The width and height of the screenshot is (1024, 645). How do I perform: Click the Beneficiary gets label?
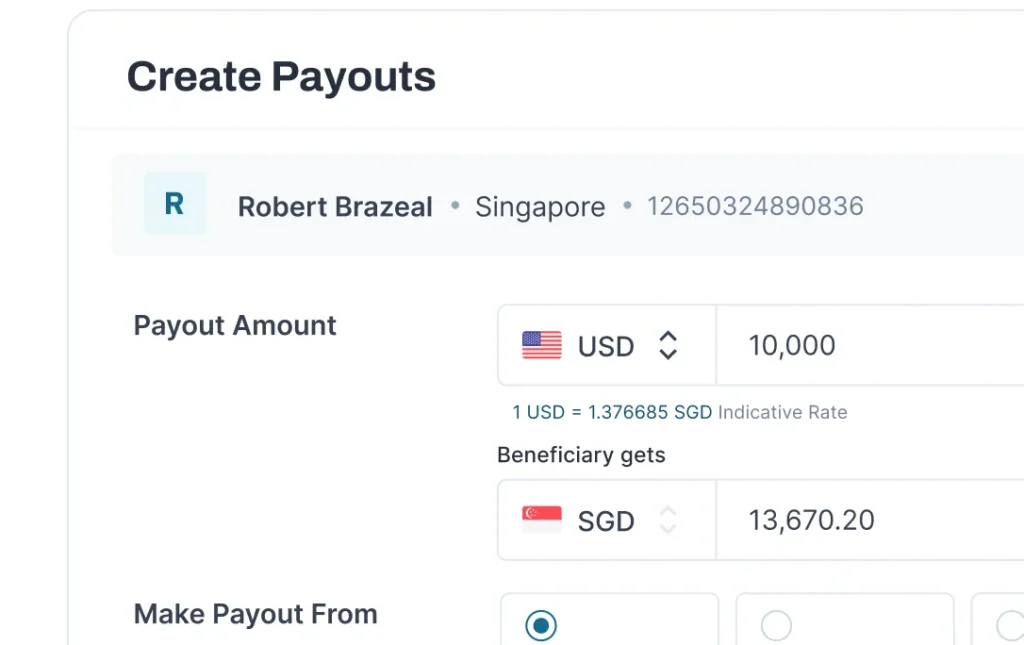581,455
